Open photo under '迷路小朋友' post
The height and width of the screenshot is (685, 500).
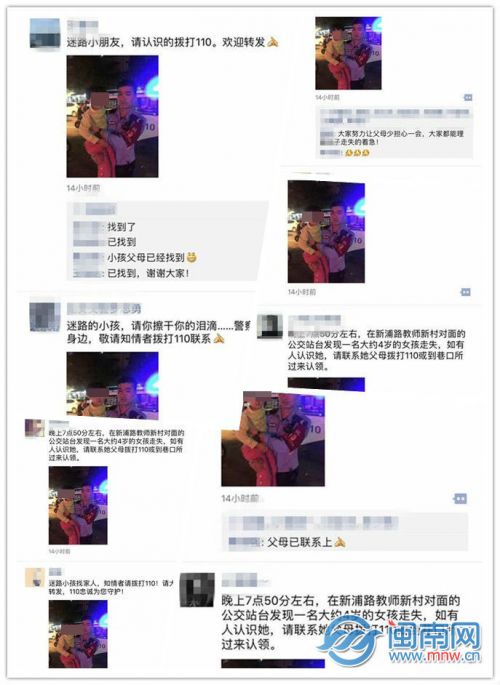[x=112, y=116]
